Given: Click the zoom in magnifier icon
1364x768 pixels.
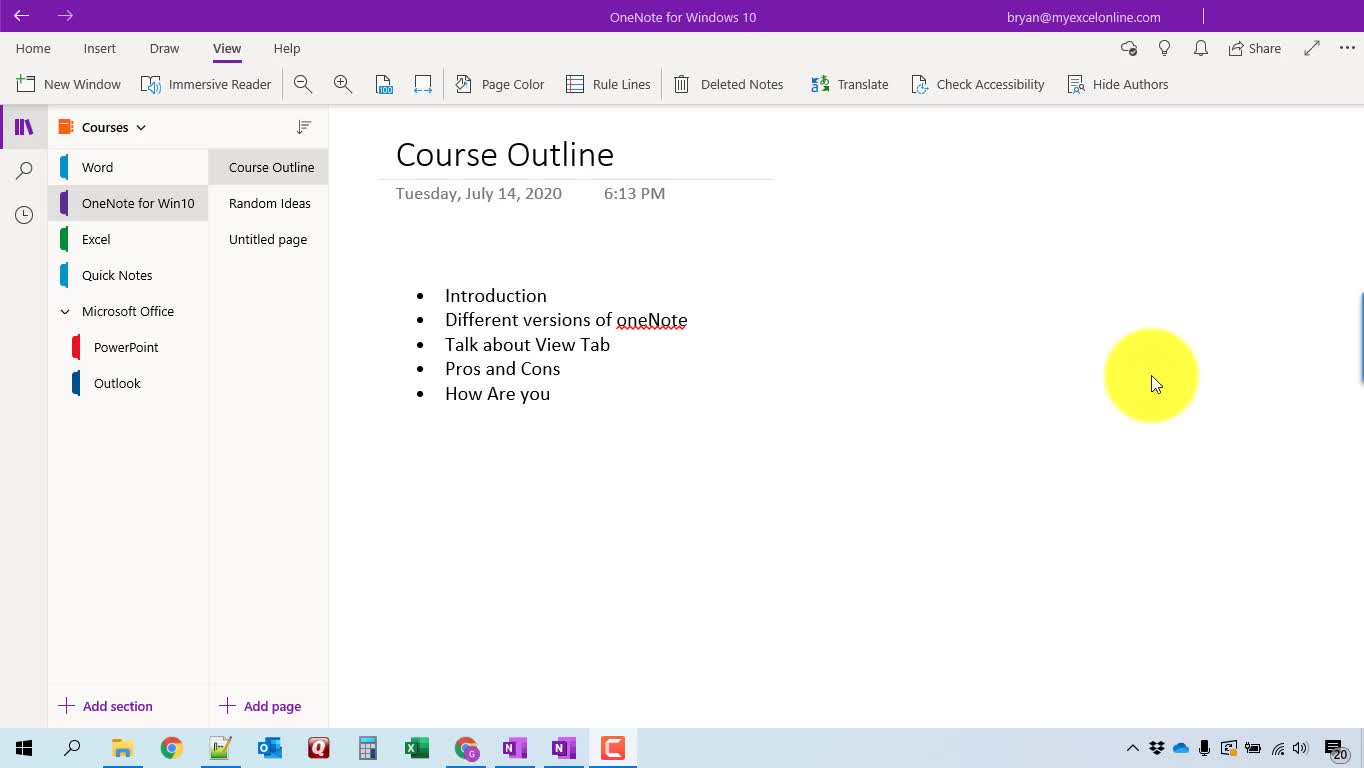Looking at the screenshot, I should (343, 85).
